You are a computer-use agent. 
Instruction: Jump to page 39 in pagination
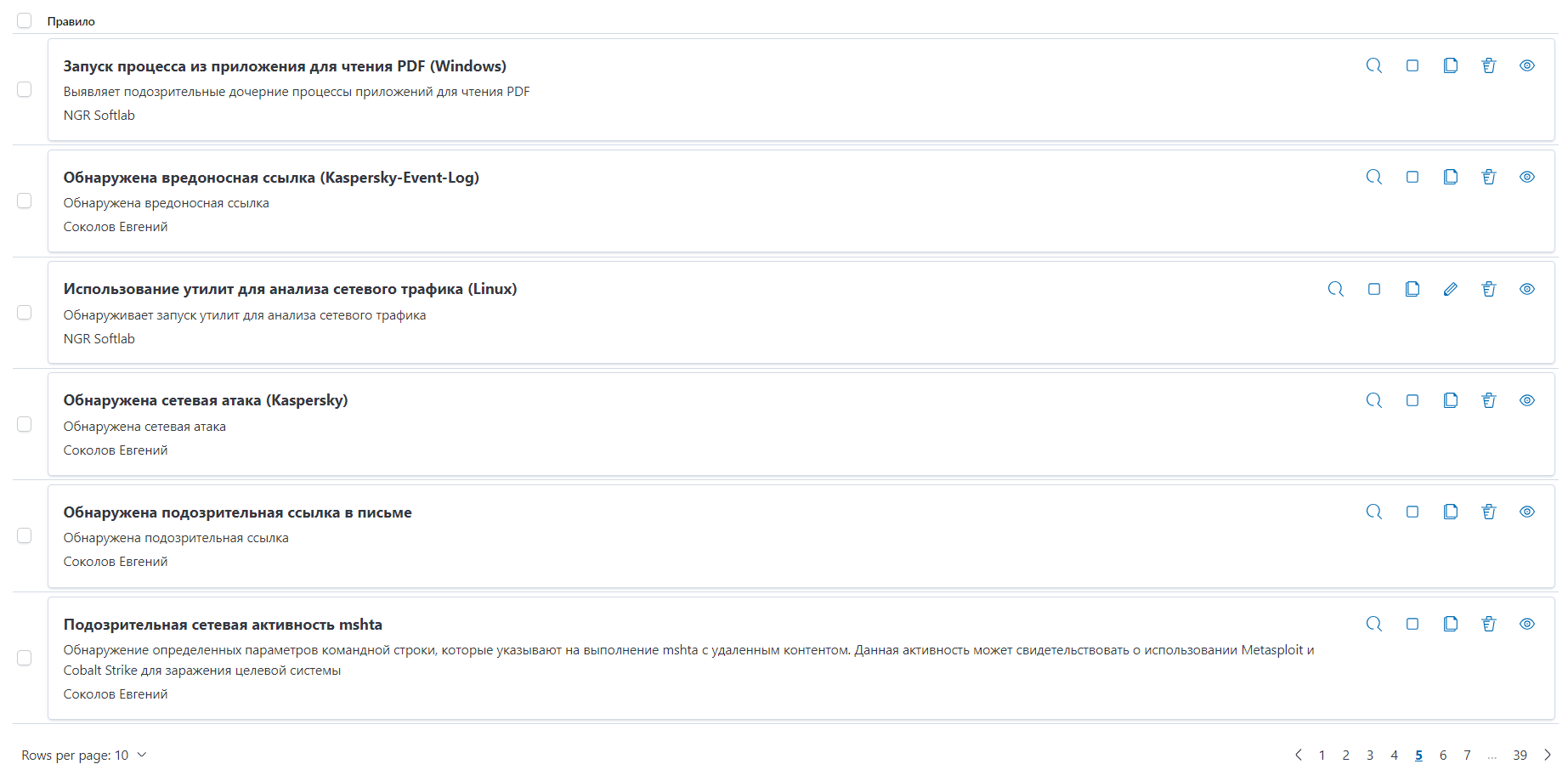pyautogui.click(x=1520, y=755)
